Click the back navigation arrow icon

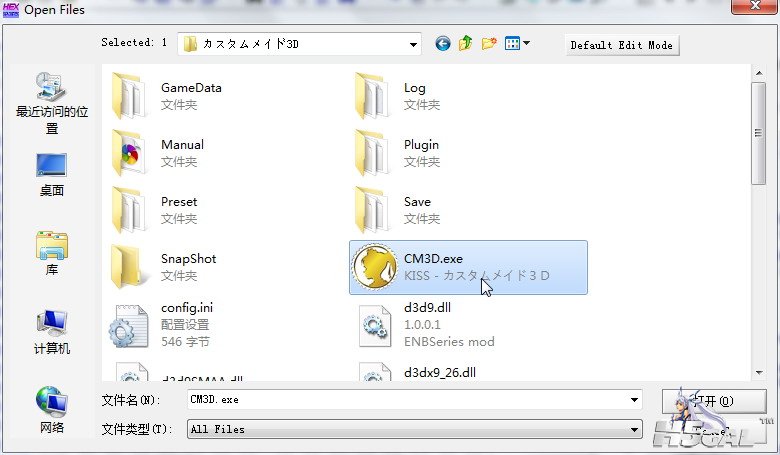point(443,44)
